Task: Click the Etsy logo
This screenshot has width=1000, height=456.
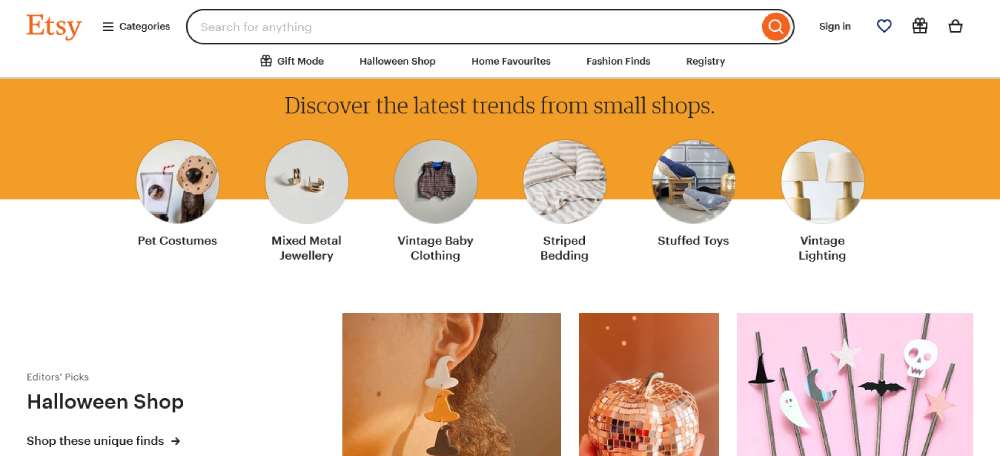Action: pyautogui.click(x=54, y=27)
